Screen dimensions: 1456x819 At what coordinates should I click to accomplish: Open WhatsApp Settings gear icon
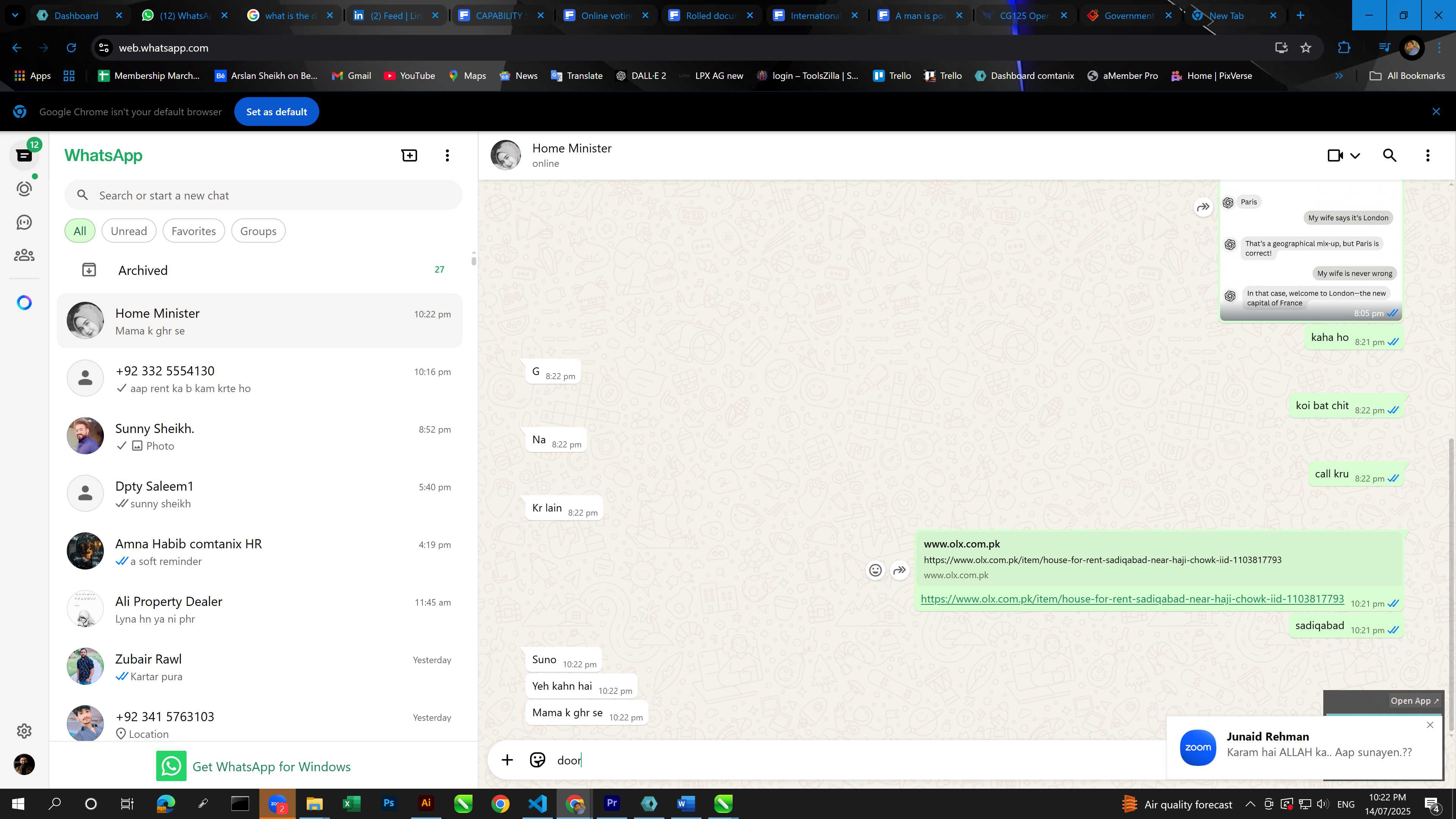click(x=24, y=731)
